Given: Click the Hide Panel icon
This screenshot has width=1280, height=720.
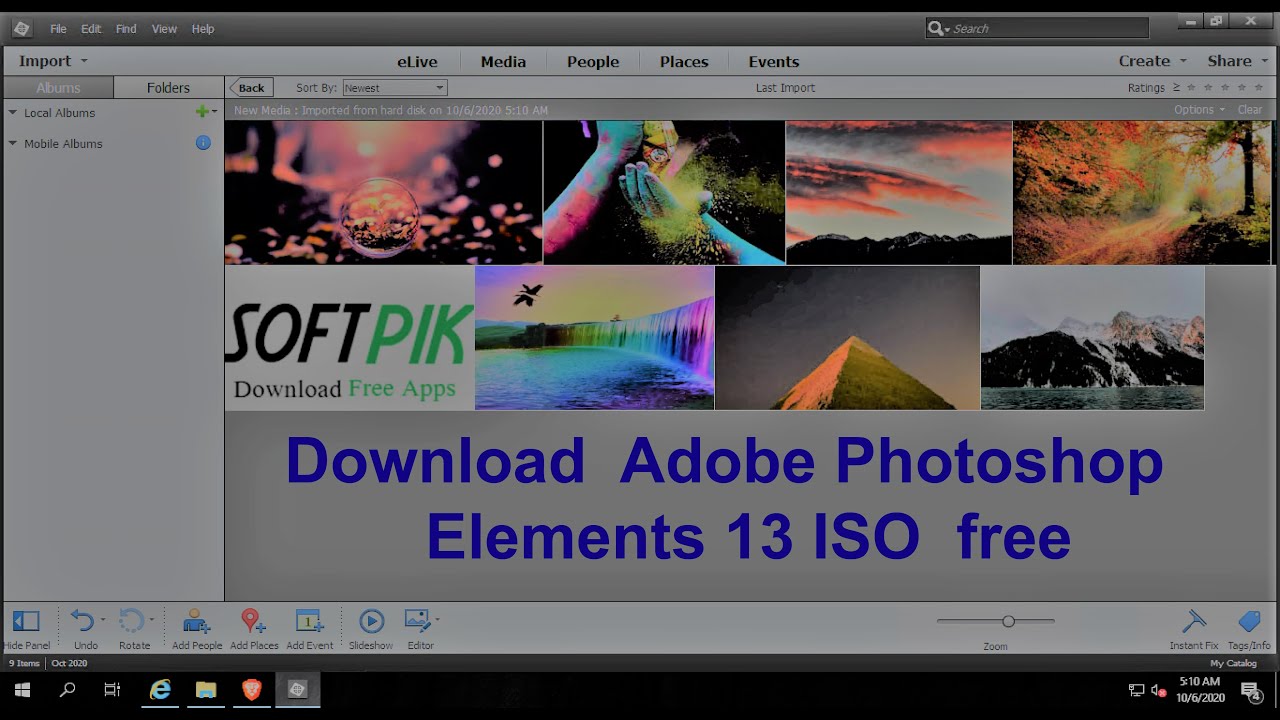Looking at the screenshot, I should [x=26, y=621].
